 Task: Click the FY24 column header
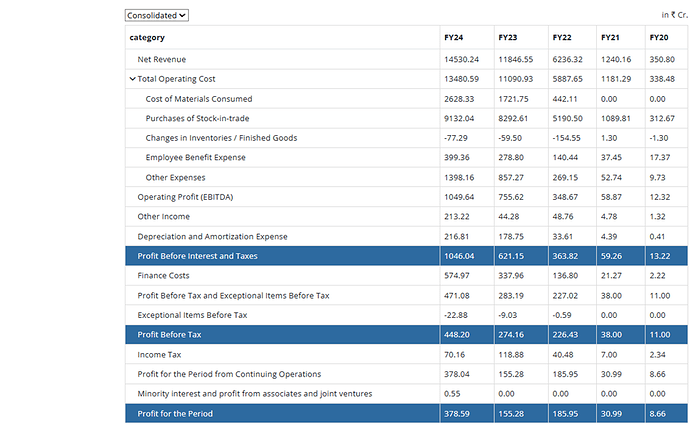454,38
